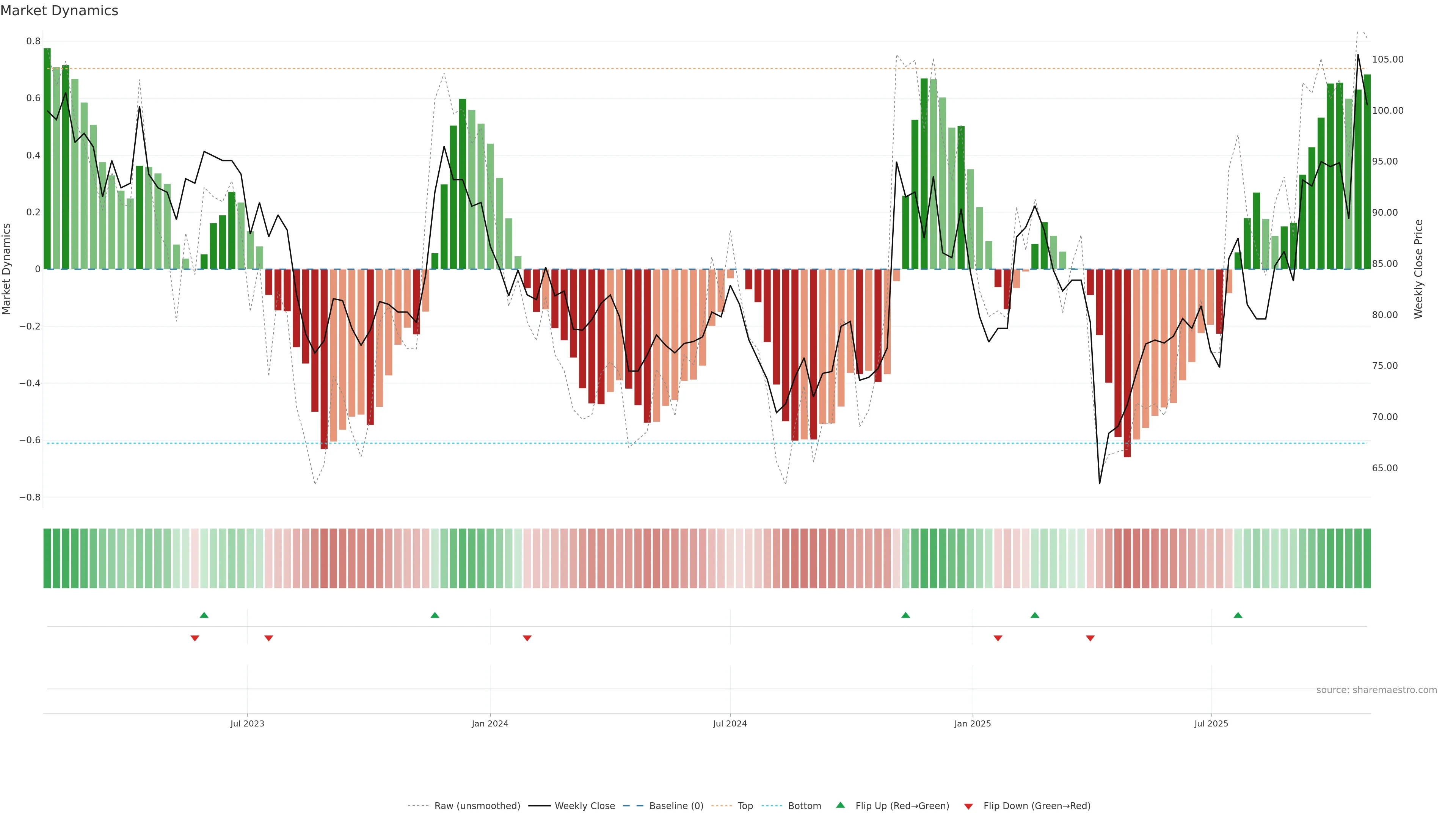
Task: Toggle Flip Up (Red→Green) legend entry
Action: (x=902, y=806)
